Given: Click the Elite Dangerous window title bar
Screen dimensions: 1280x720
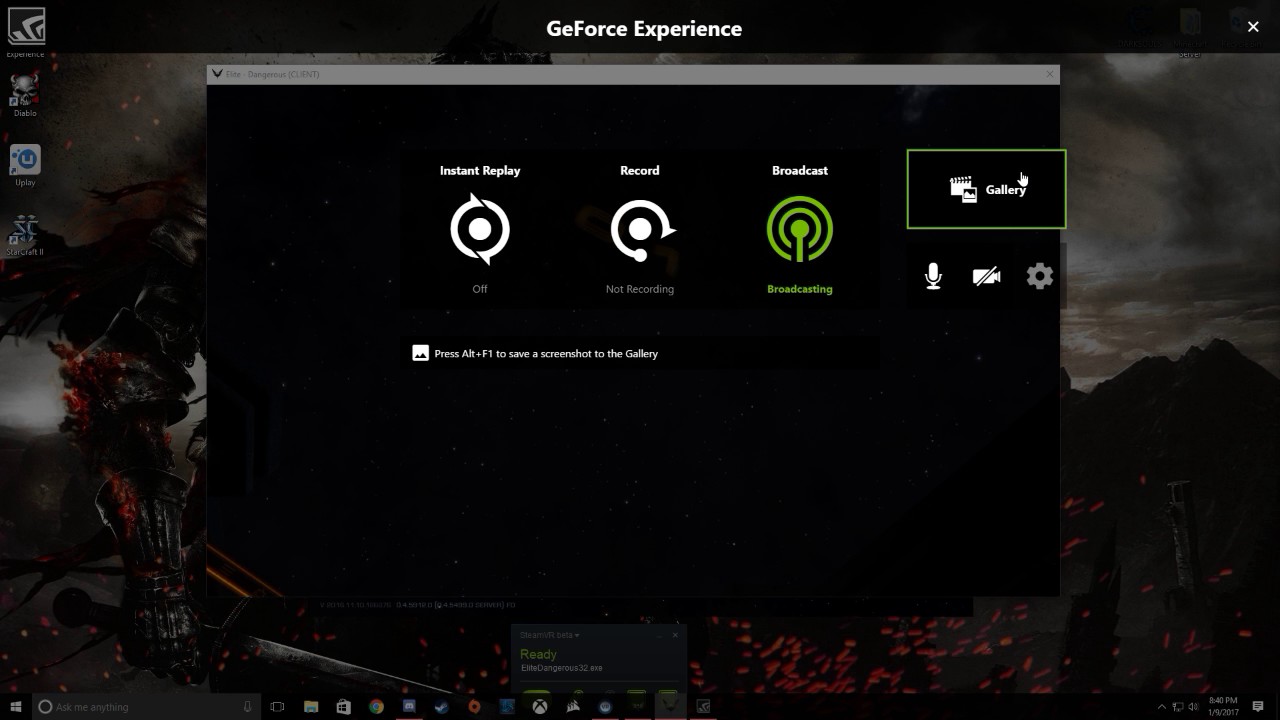Looking at the screenshot, I should point(632,74).
